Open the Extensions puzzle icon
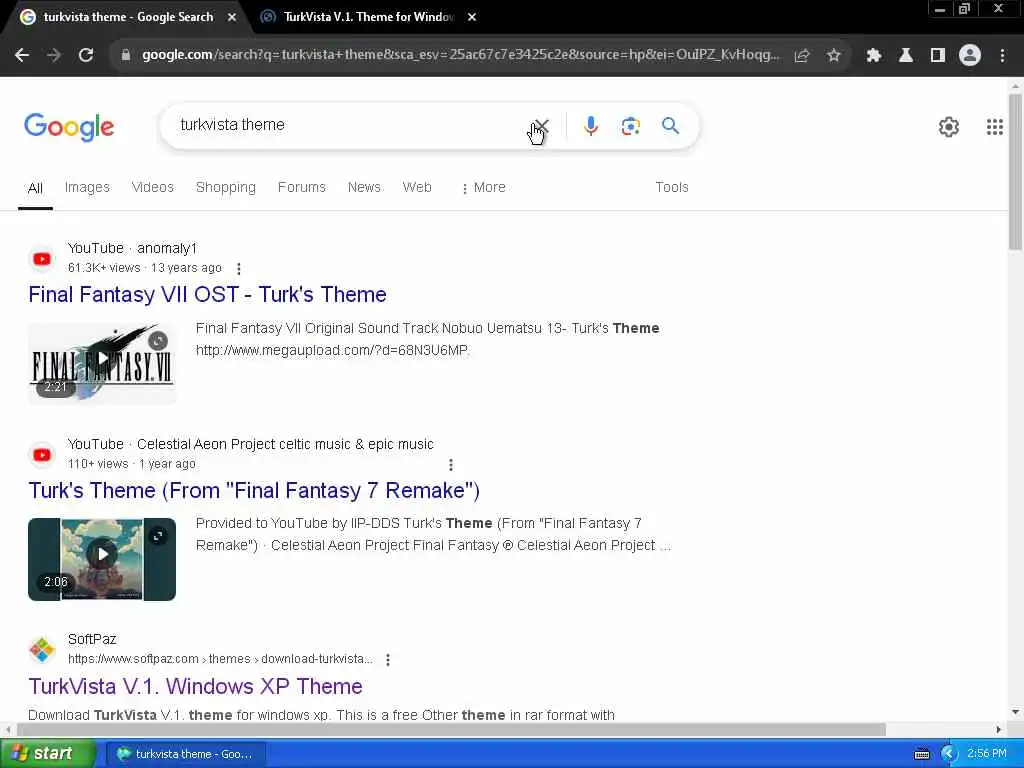1024x768 pixels. [x=873, y=56]
